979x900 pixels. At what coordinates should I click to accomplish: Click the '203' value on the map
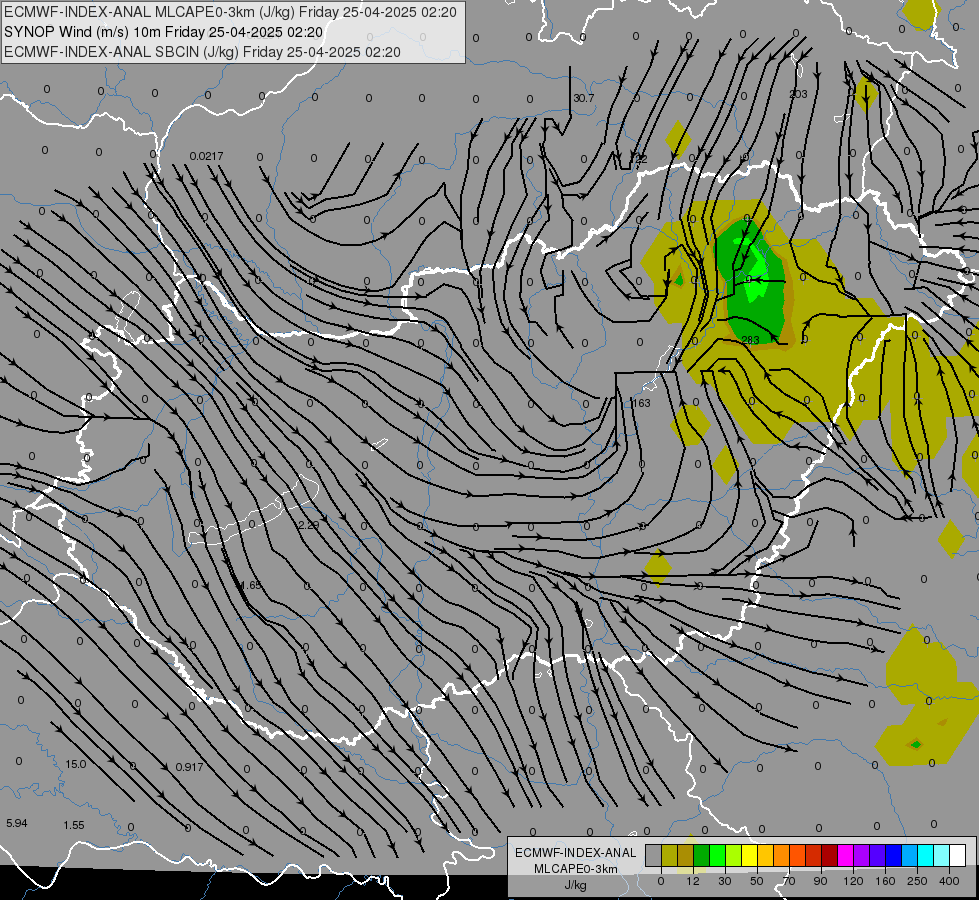(x=799, y=94)
